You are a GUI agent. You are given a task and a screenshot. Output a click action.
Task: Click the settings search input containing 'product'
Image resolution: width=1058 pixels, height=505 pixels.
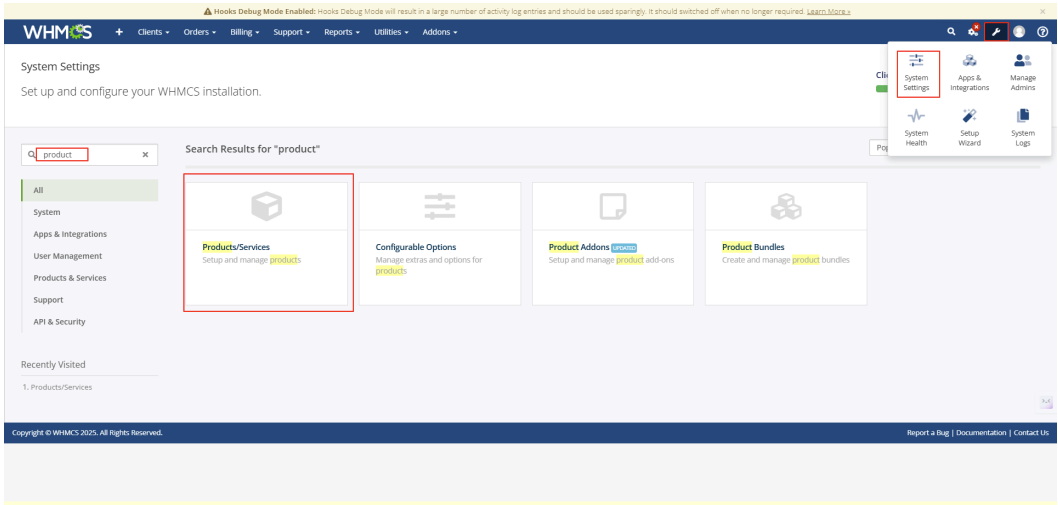point(88,155)
